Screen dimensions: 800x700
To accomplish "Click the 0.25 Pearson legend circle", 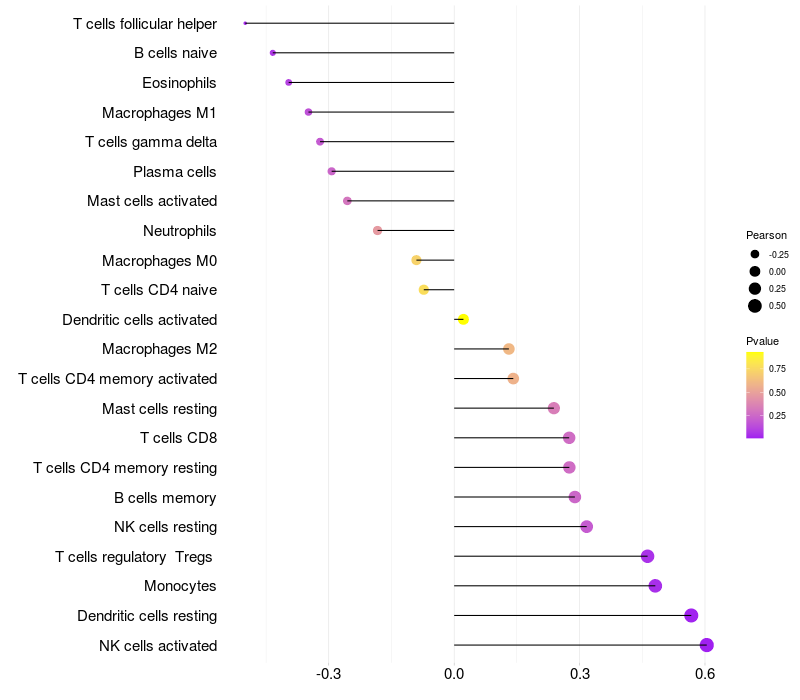I will click(x=755, y=289).
